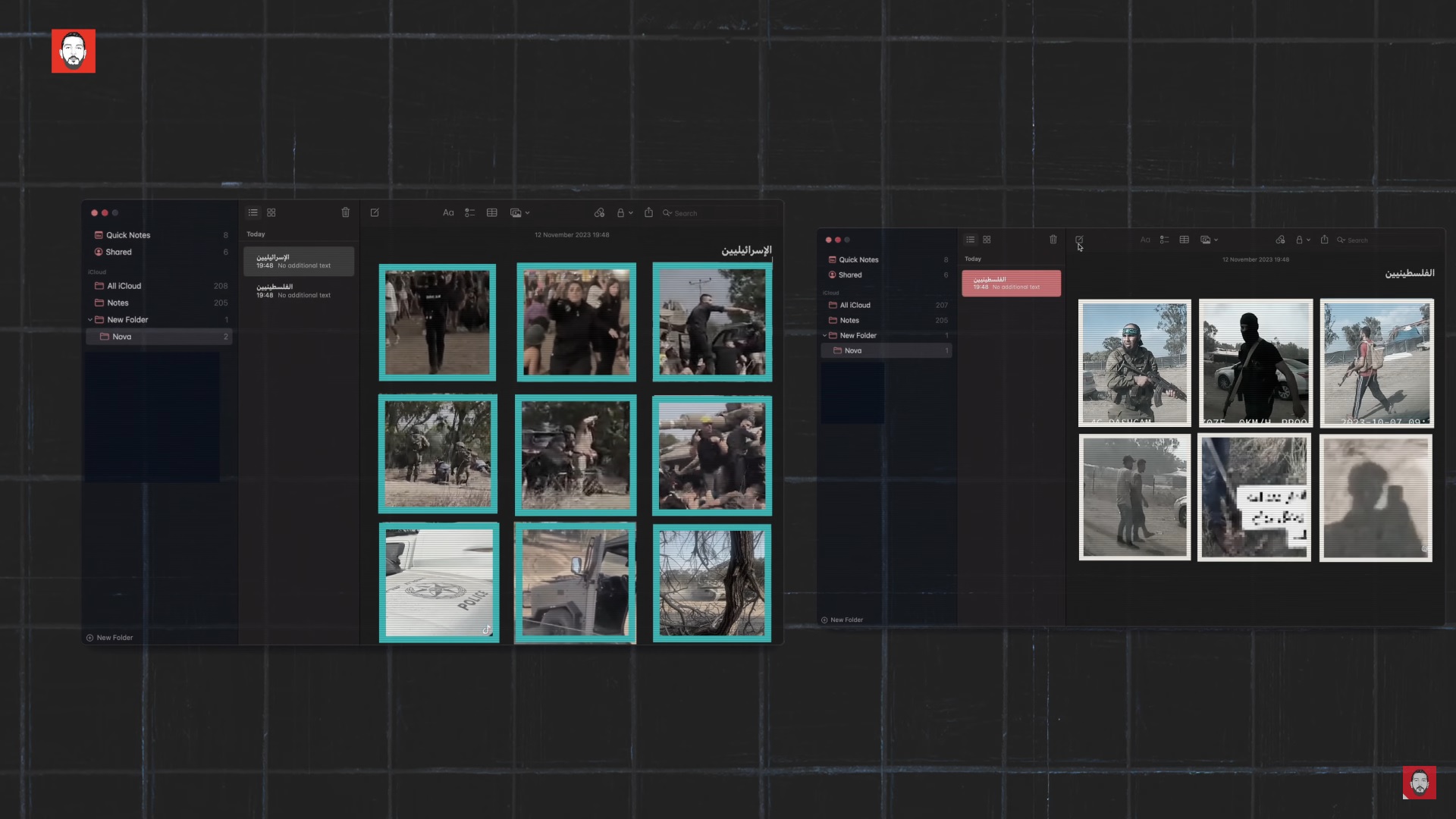Select Nova folder in right window sidebar

(x=886, y=351)
